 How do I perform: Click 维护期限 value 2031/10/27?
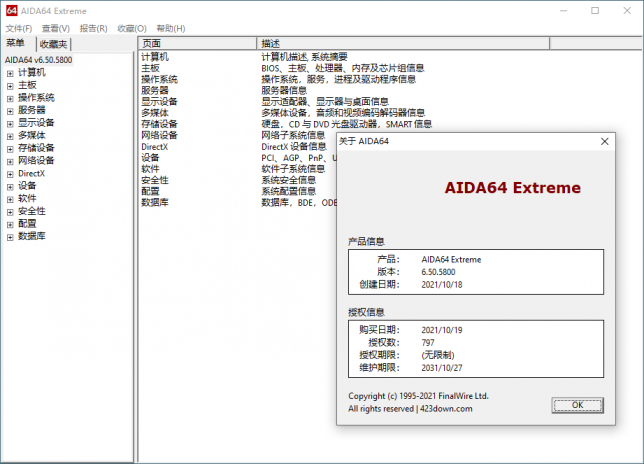pyautogui.click(x=442, y=368)
